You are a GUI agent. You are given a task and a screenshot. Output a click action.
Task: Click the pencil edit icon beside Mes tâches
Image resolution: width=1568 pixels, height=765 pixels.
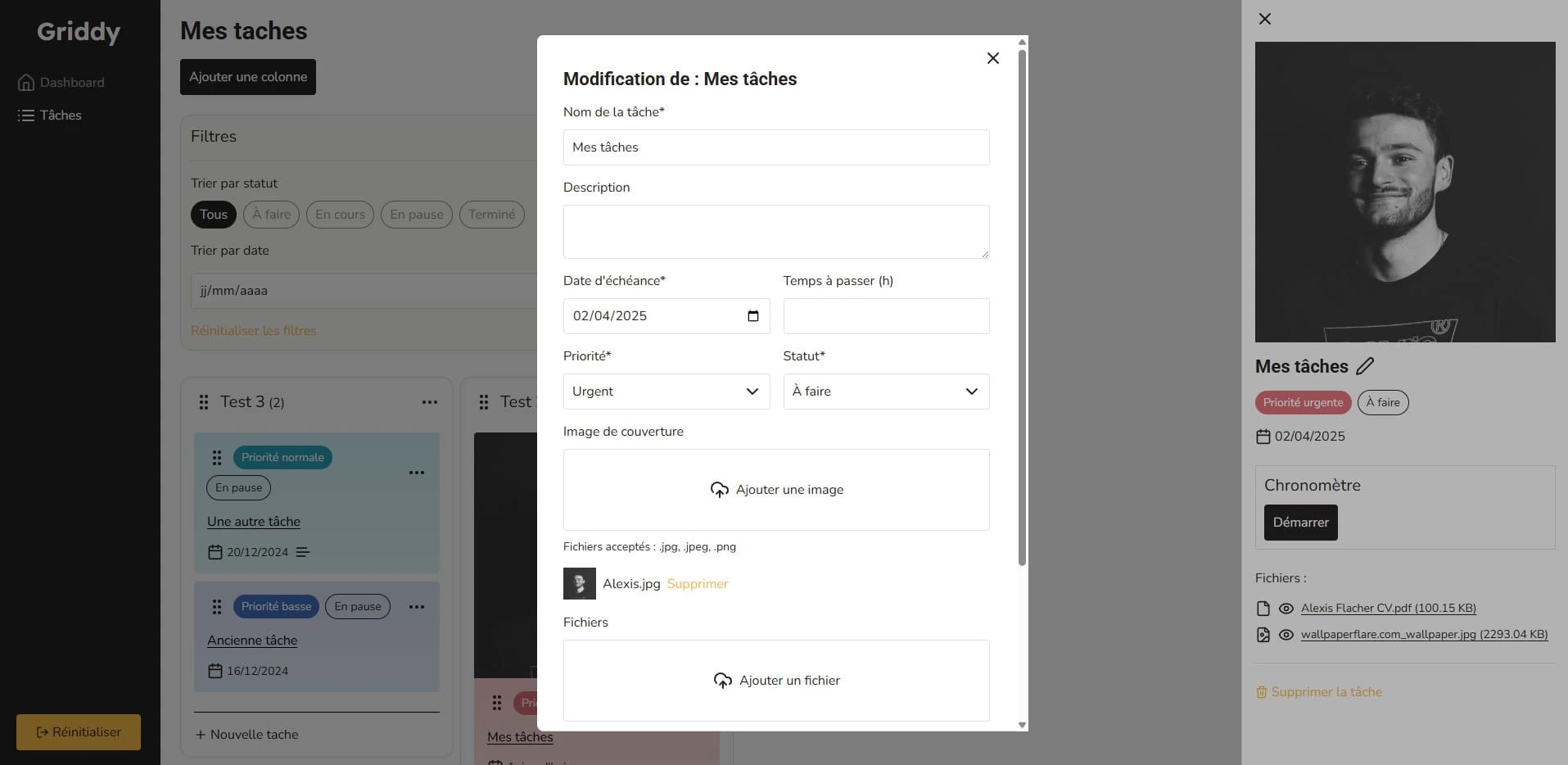point(1365,366)
